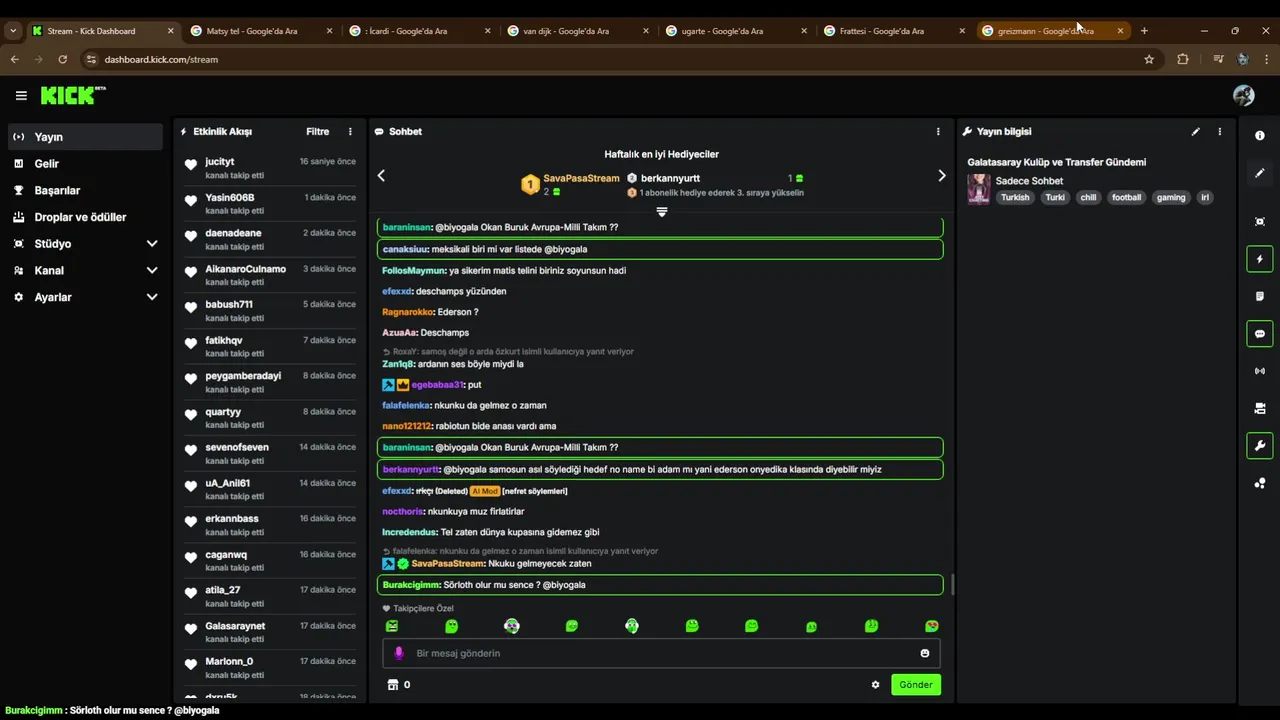Screen dimensions: 1280x720
Task: Open Etkinlik Akışı three-dot menu
Action: click(350, 131)
